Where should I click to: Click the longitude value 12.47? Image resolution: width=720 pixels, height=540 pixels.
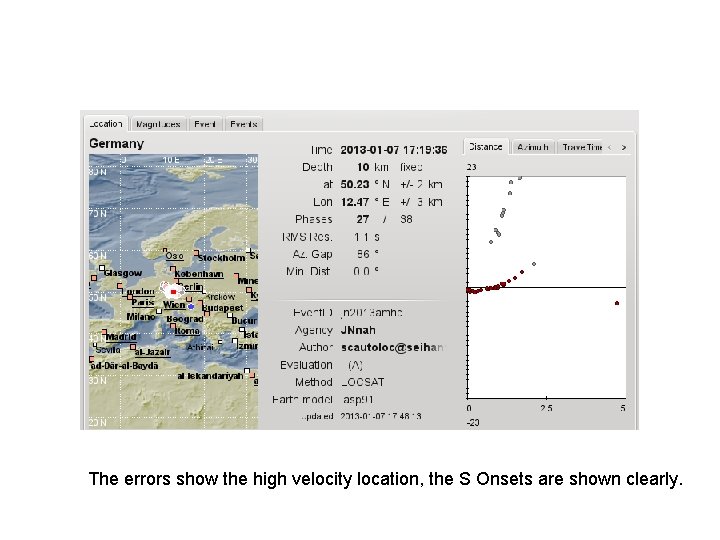coord(355,202)
